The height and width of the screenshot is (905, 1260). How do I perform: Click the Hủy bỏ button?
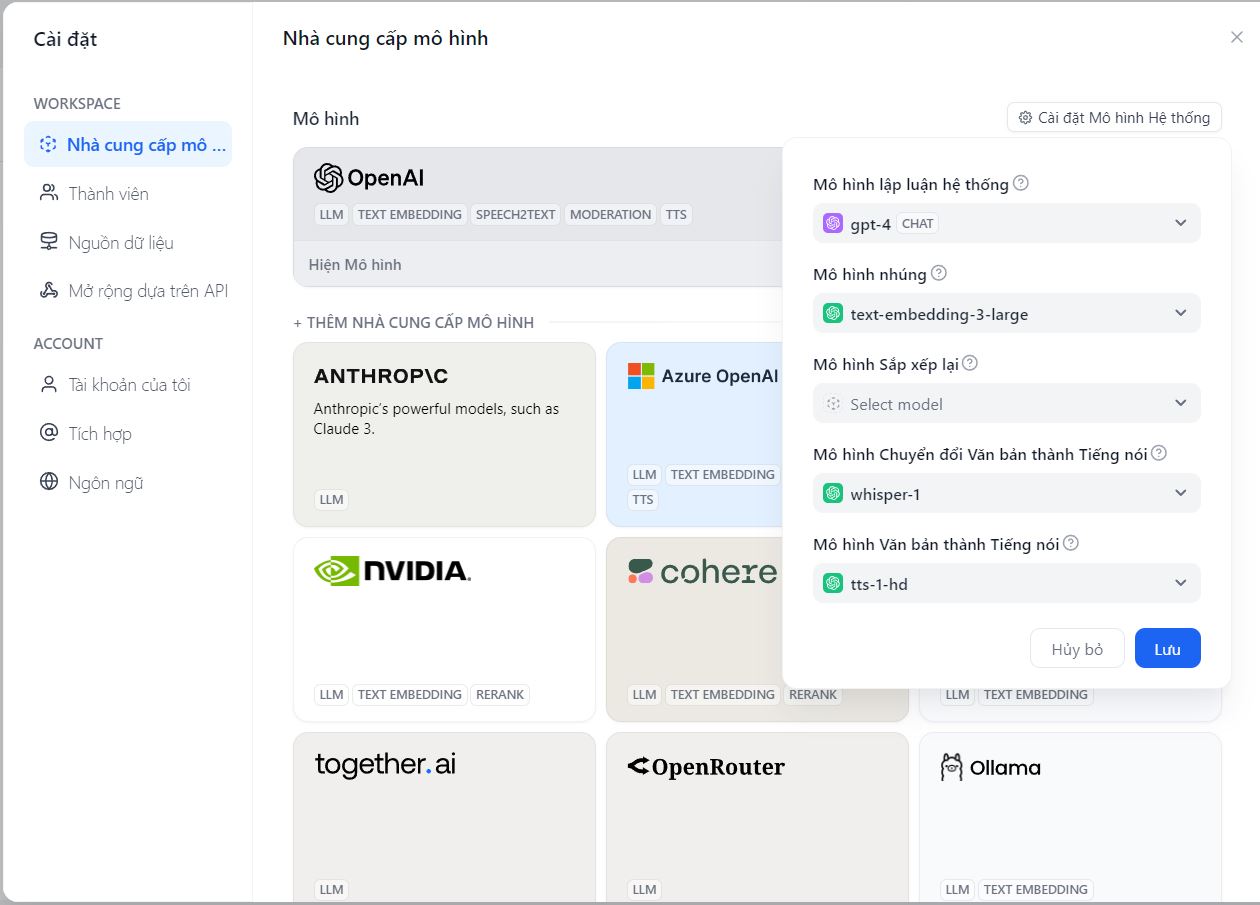(1077, 649)
